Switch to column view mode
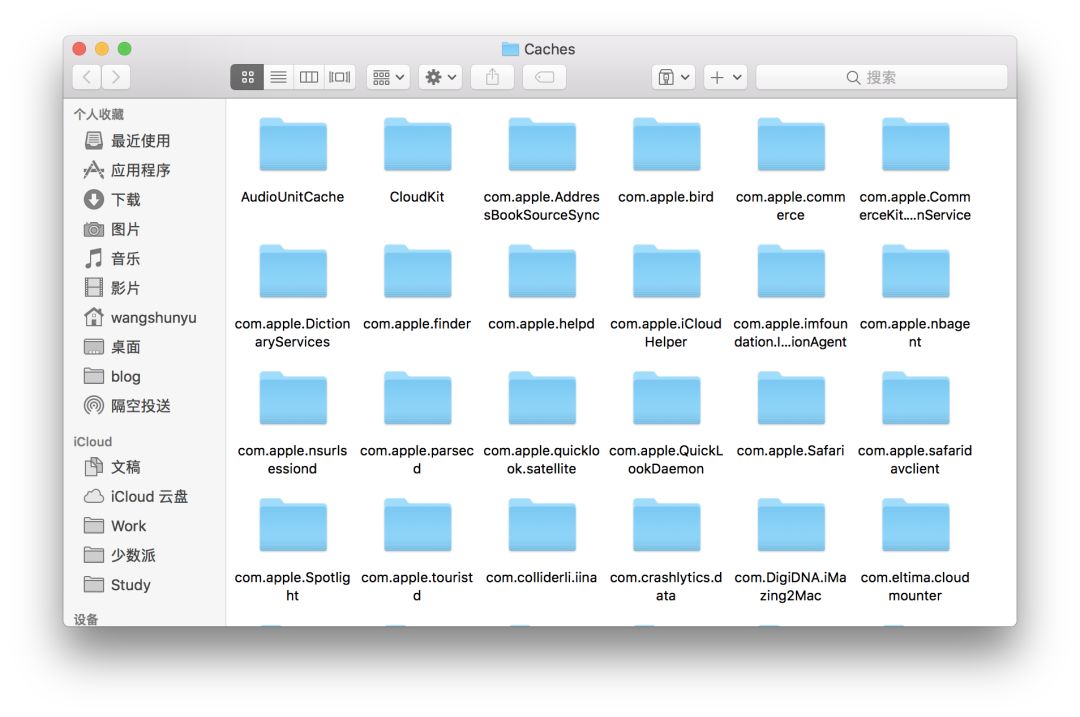 309,77
